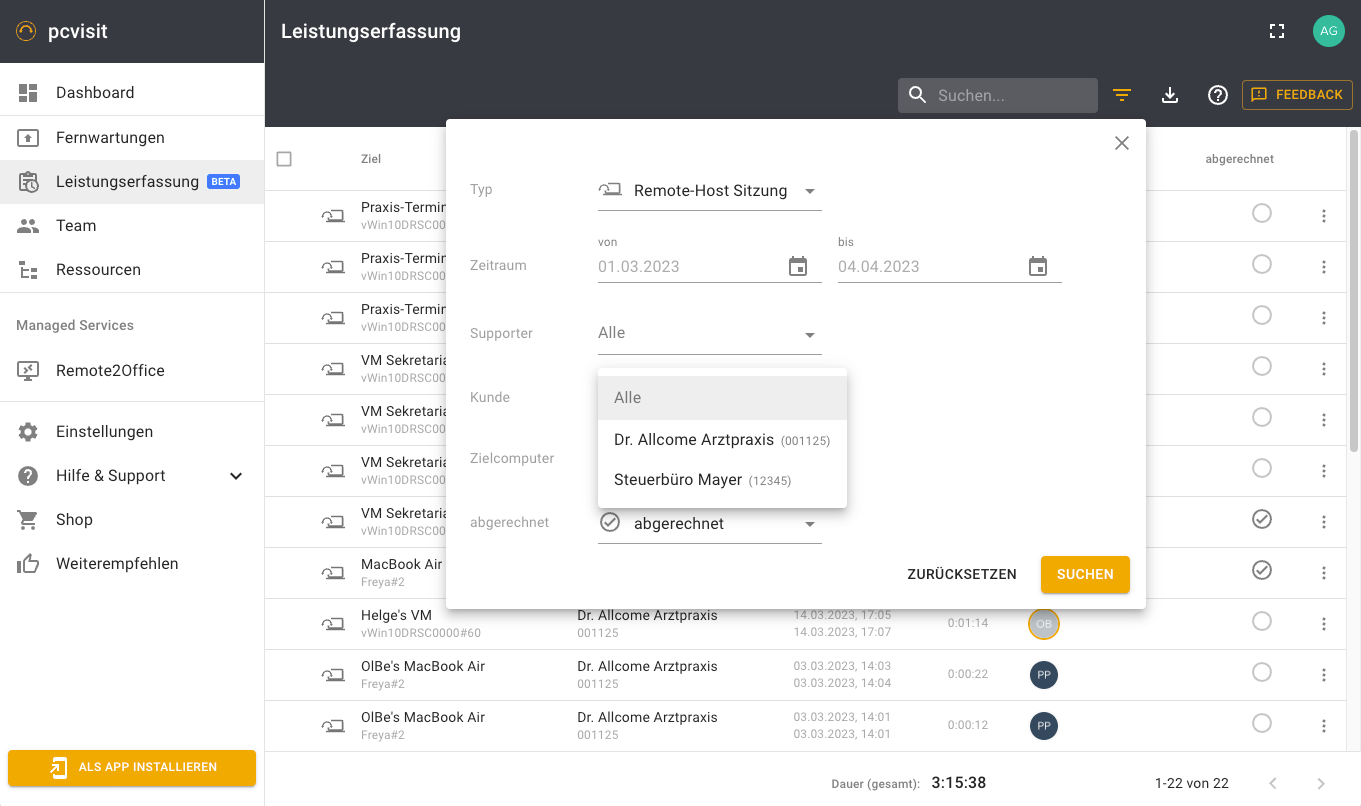
Task: Click the SUCHEN button
Action: tap(1085, 574)
